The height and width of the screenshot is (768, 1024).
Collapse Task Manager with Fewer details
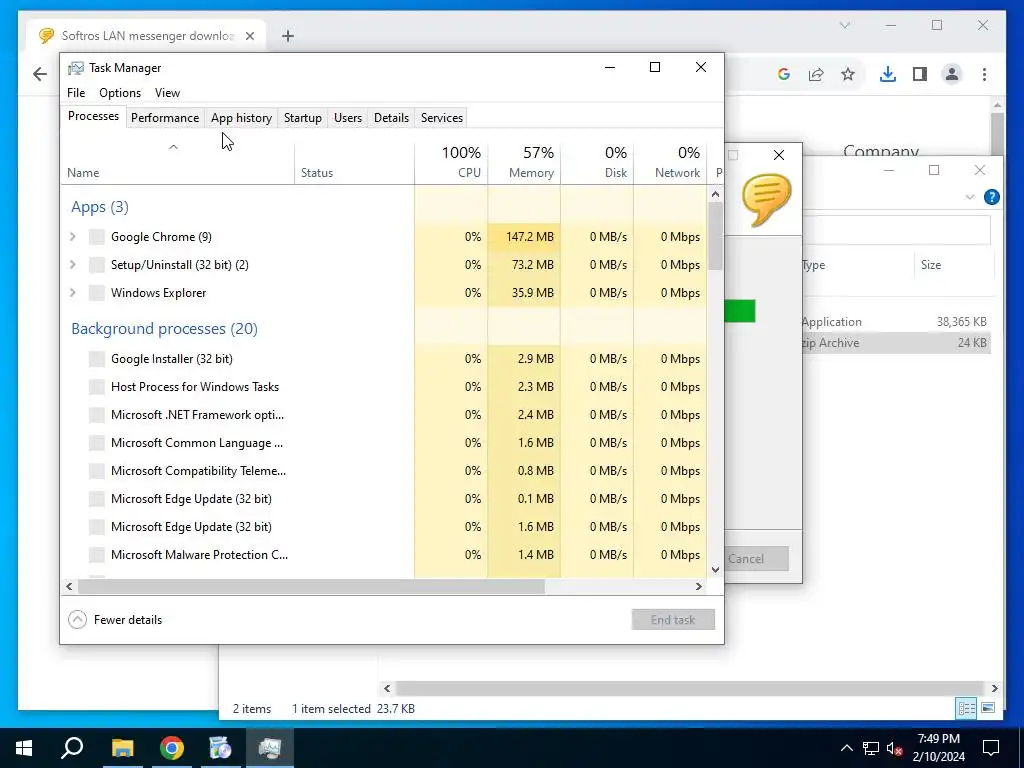[x=116, y=620]
